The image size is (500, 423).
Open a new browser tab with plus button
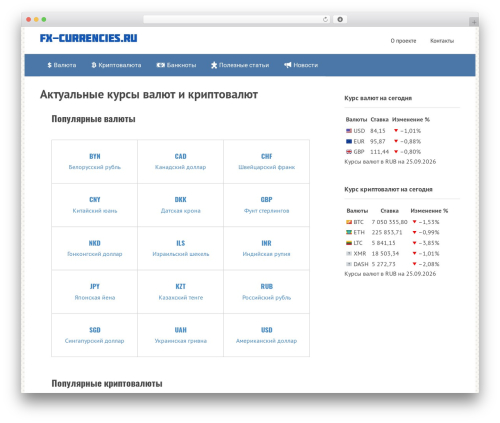pos(474,22)
